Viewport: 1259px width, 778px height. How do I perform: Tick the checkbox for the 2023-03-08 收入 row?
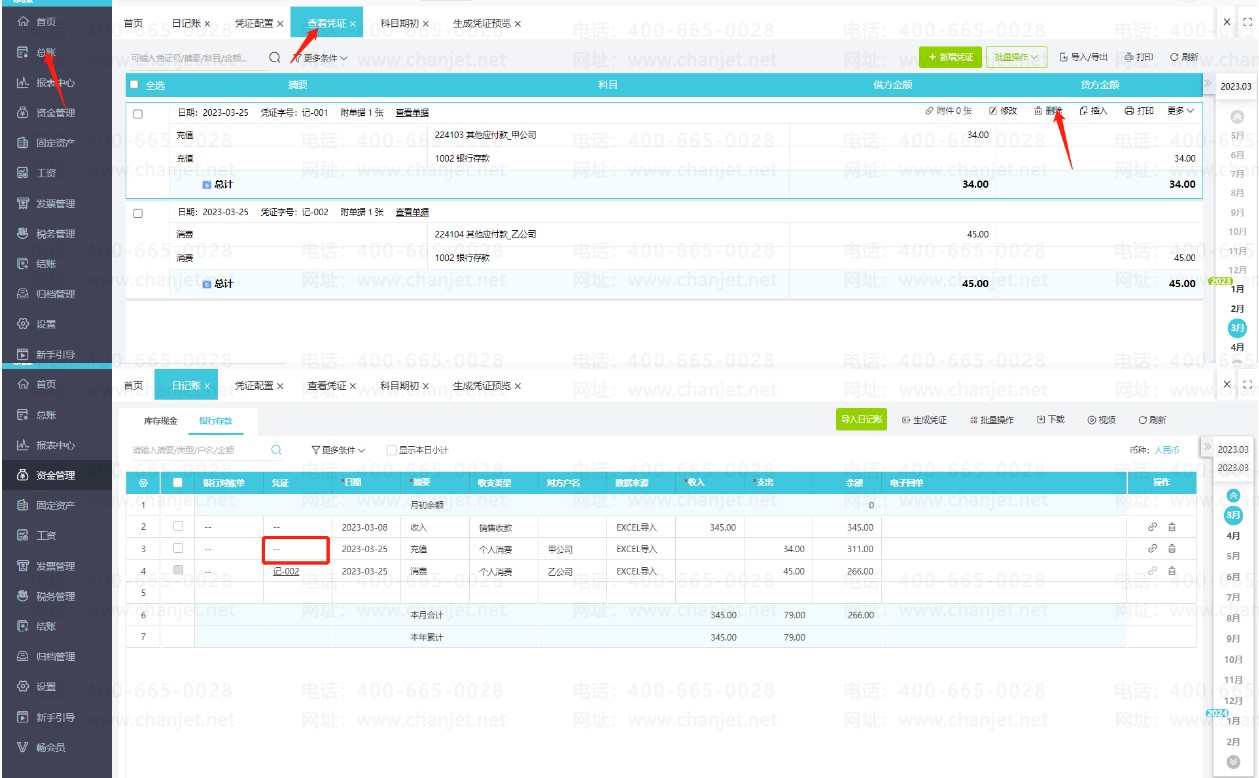[x=178, y=526]
